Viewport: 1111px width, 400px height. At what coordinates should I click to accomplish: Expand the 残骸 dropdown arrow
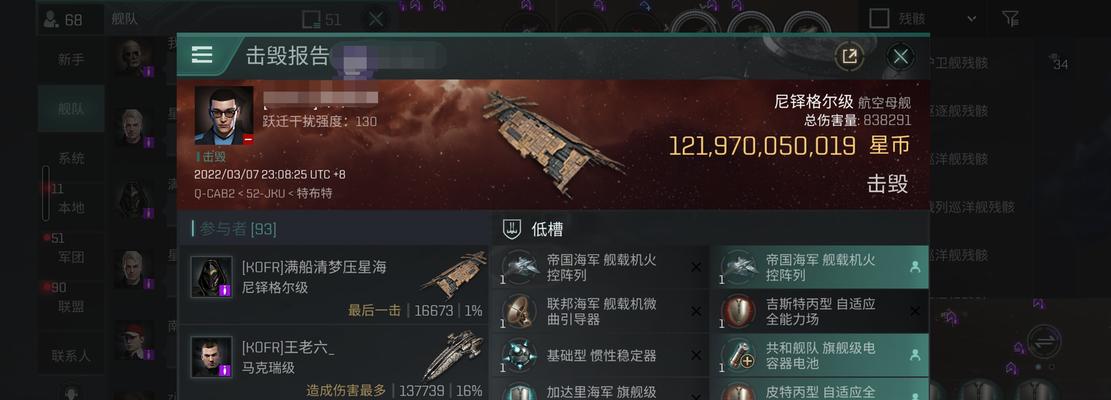972,19
